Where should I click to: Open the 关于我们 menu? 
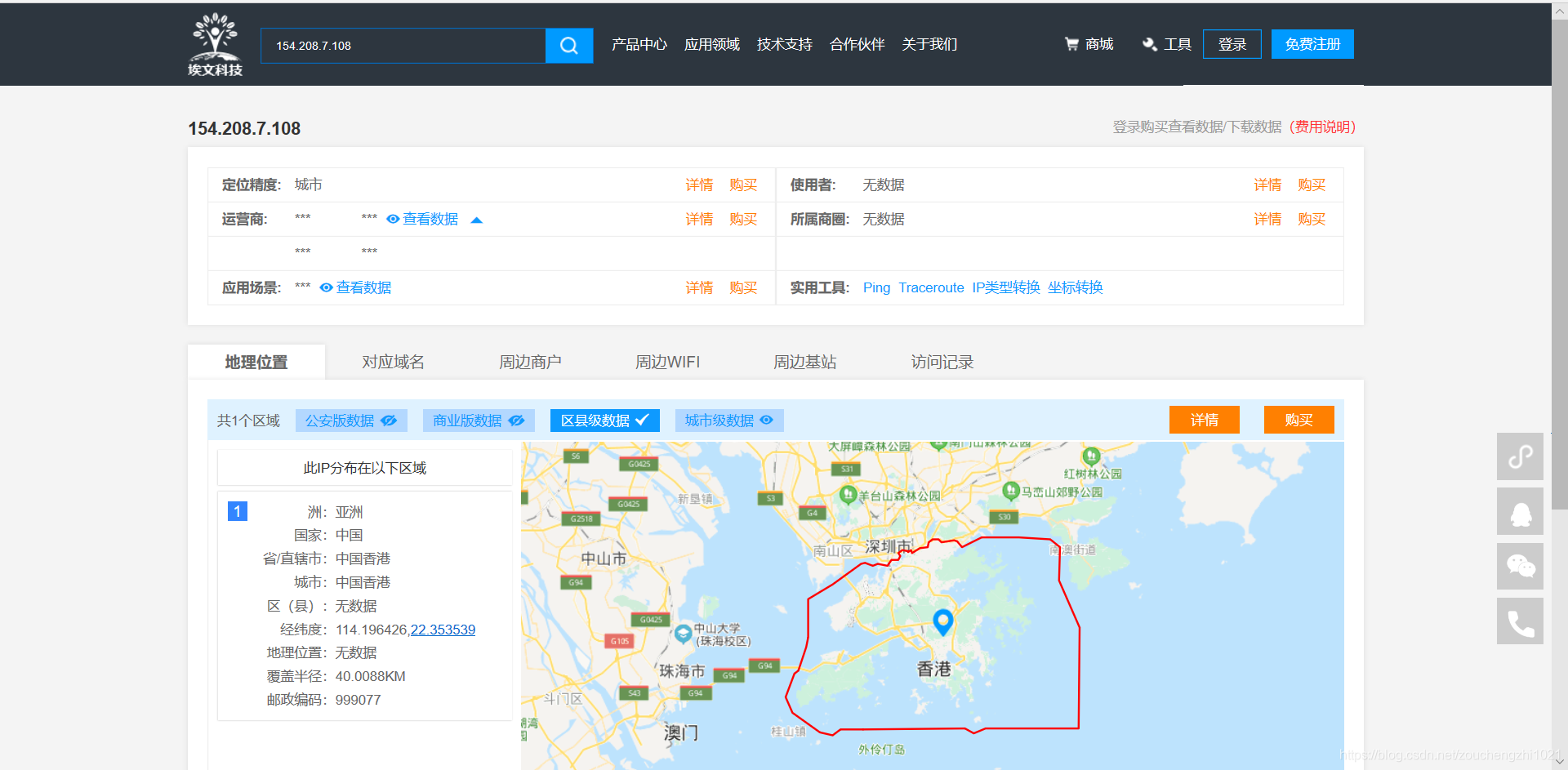point(929,44)
